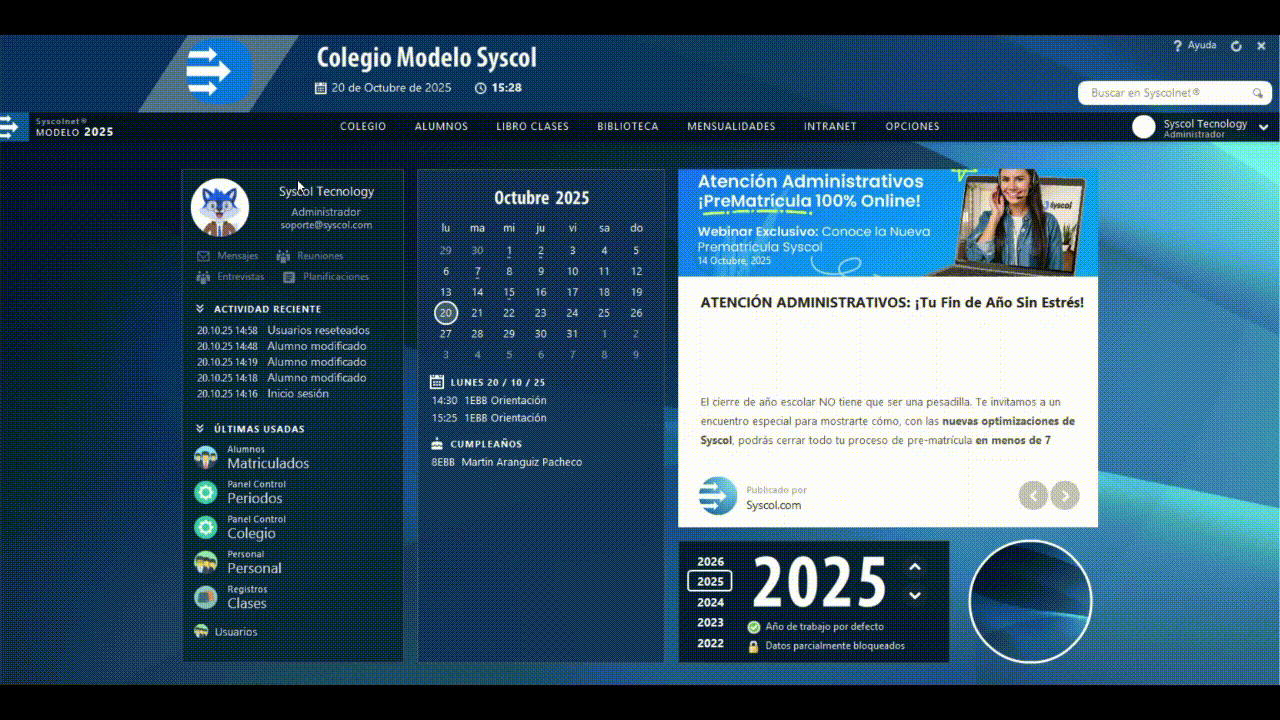Go to the previous news slide arrow
Viewport: 1280px width, 720px height.
pyautogui.click(x=1033, y=495)
